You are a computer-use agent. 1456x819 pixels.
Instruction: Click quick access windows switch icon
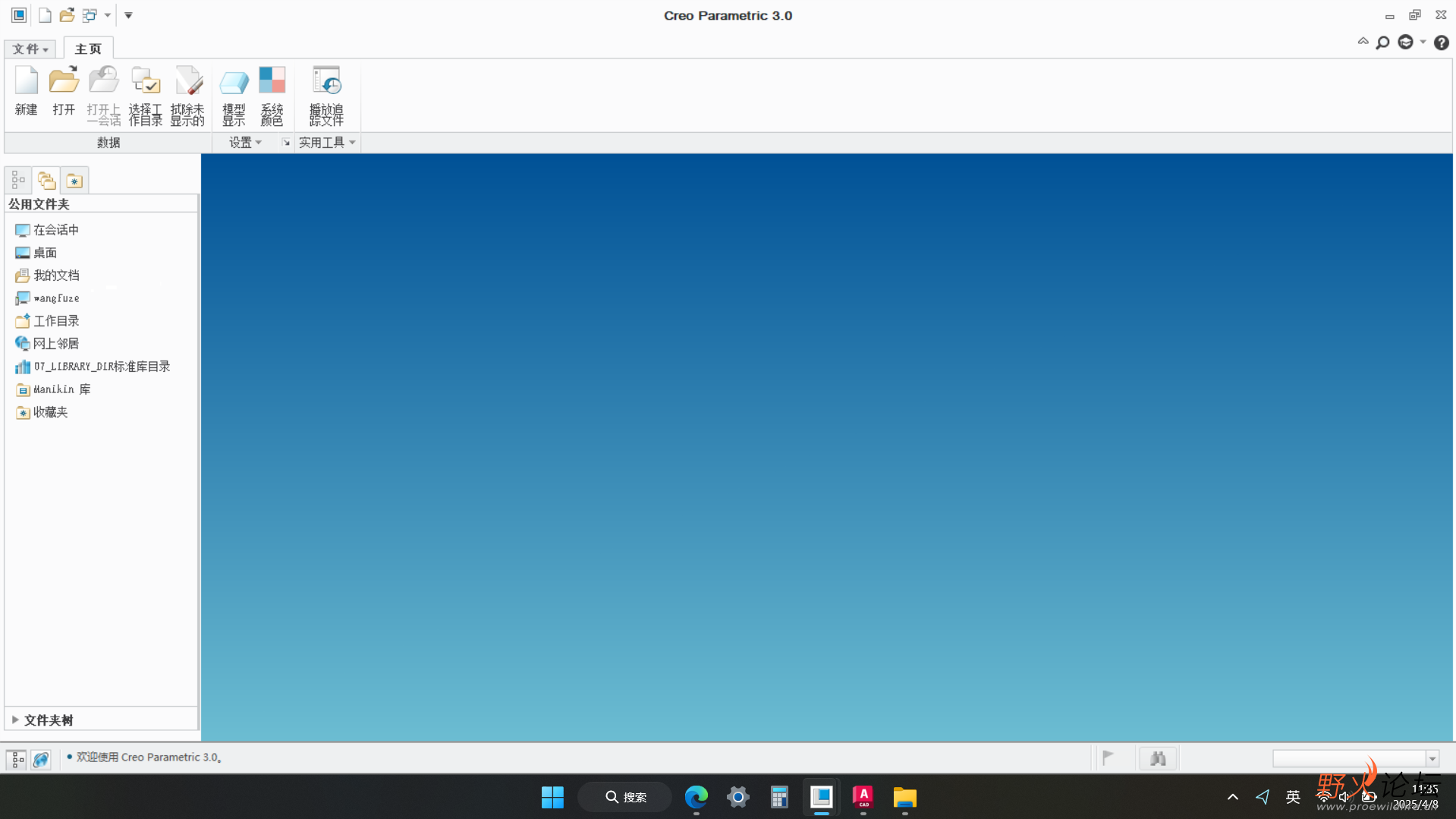tap(90, 15)
